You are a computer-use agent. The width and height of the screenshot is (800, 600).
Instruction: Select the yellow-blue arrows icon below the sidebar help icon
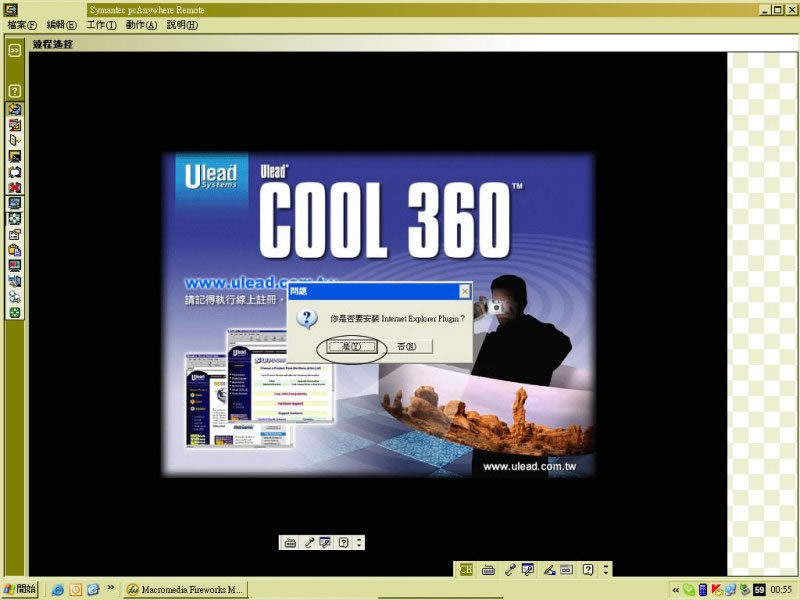tap(15, 109)
